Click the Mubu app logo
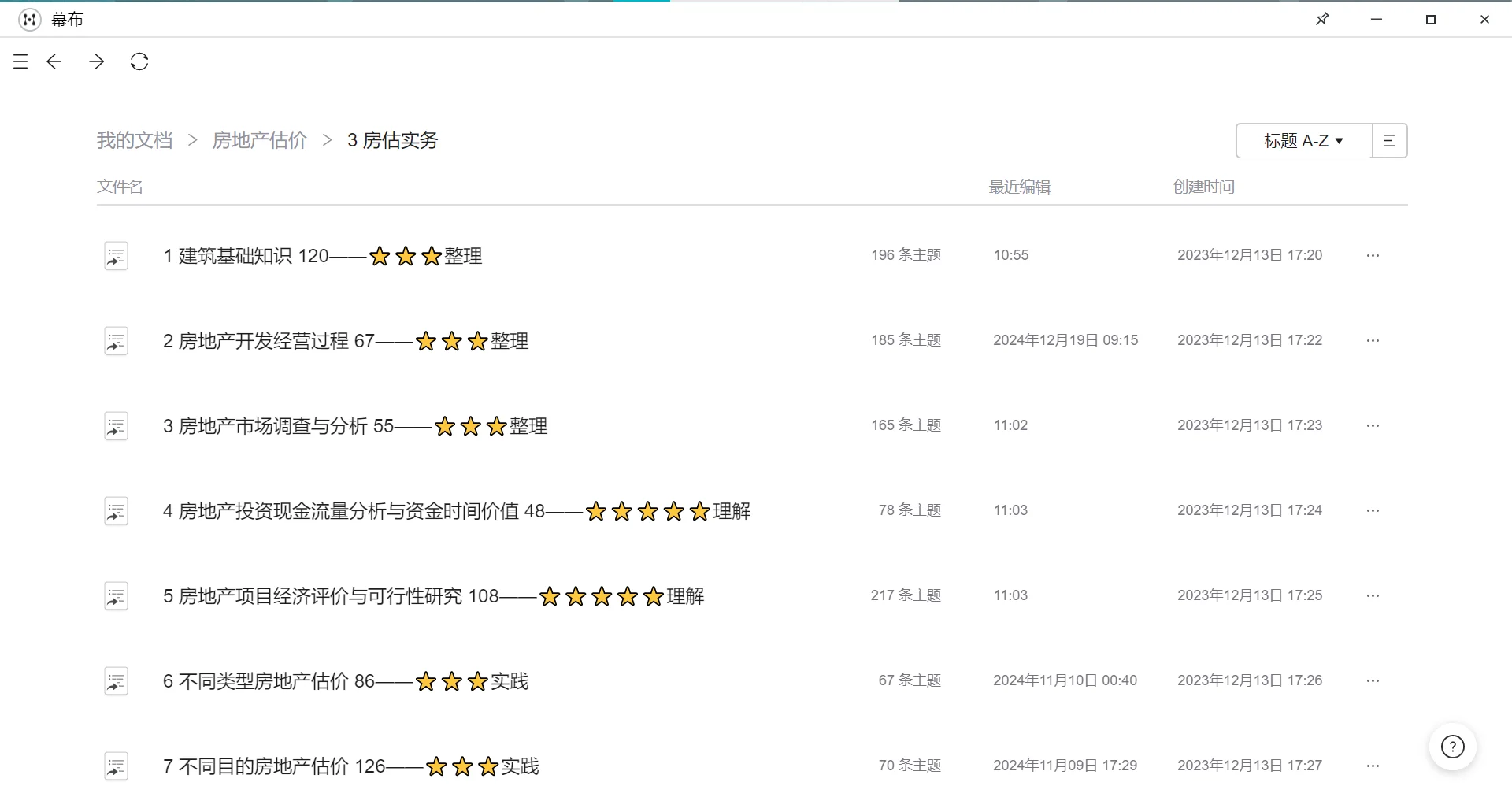1512x786 pixels. pyautogui.click(x=30, y=20)
